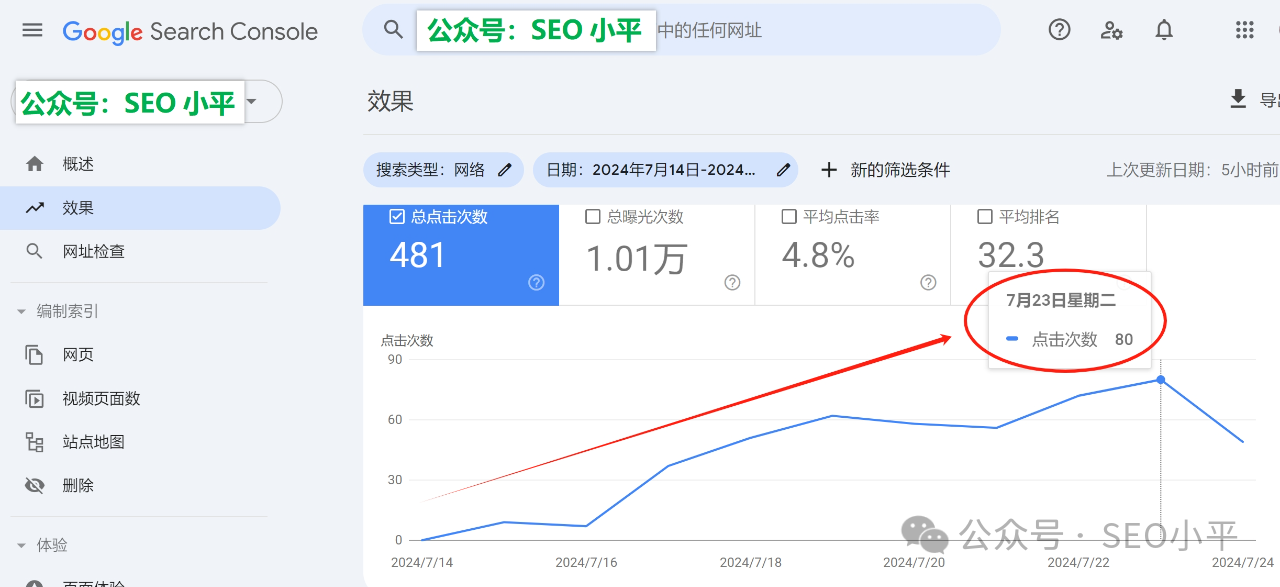Image resolution: width=1280 pixels, height=587 pixels.
Task: Click the 概述 home icon
Action: (35, 164)
